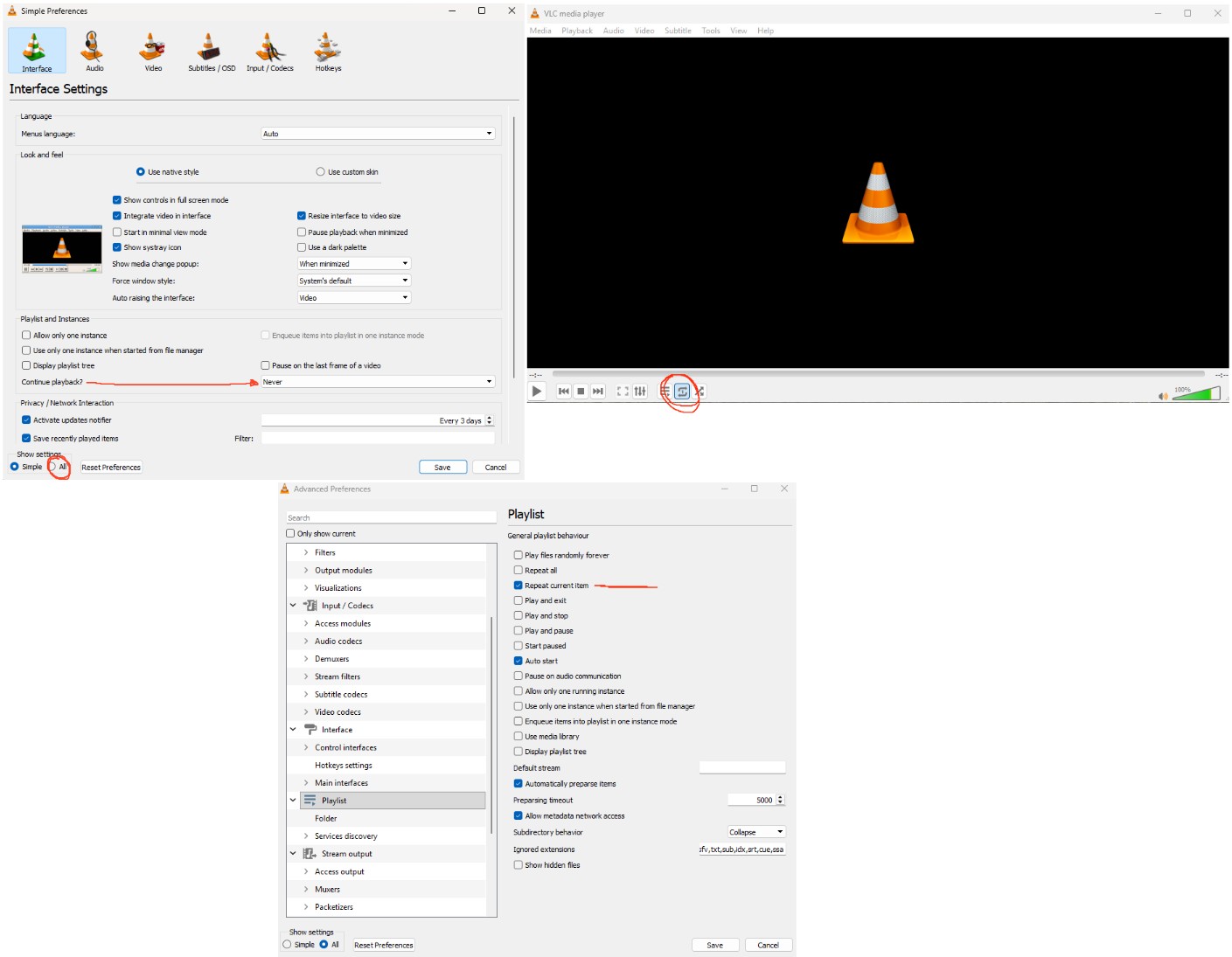Select All radio button in Simple Preferences
1232x957 pixels.
coord(52,467)
